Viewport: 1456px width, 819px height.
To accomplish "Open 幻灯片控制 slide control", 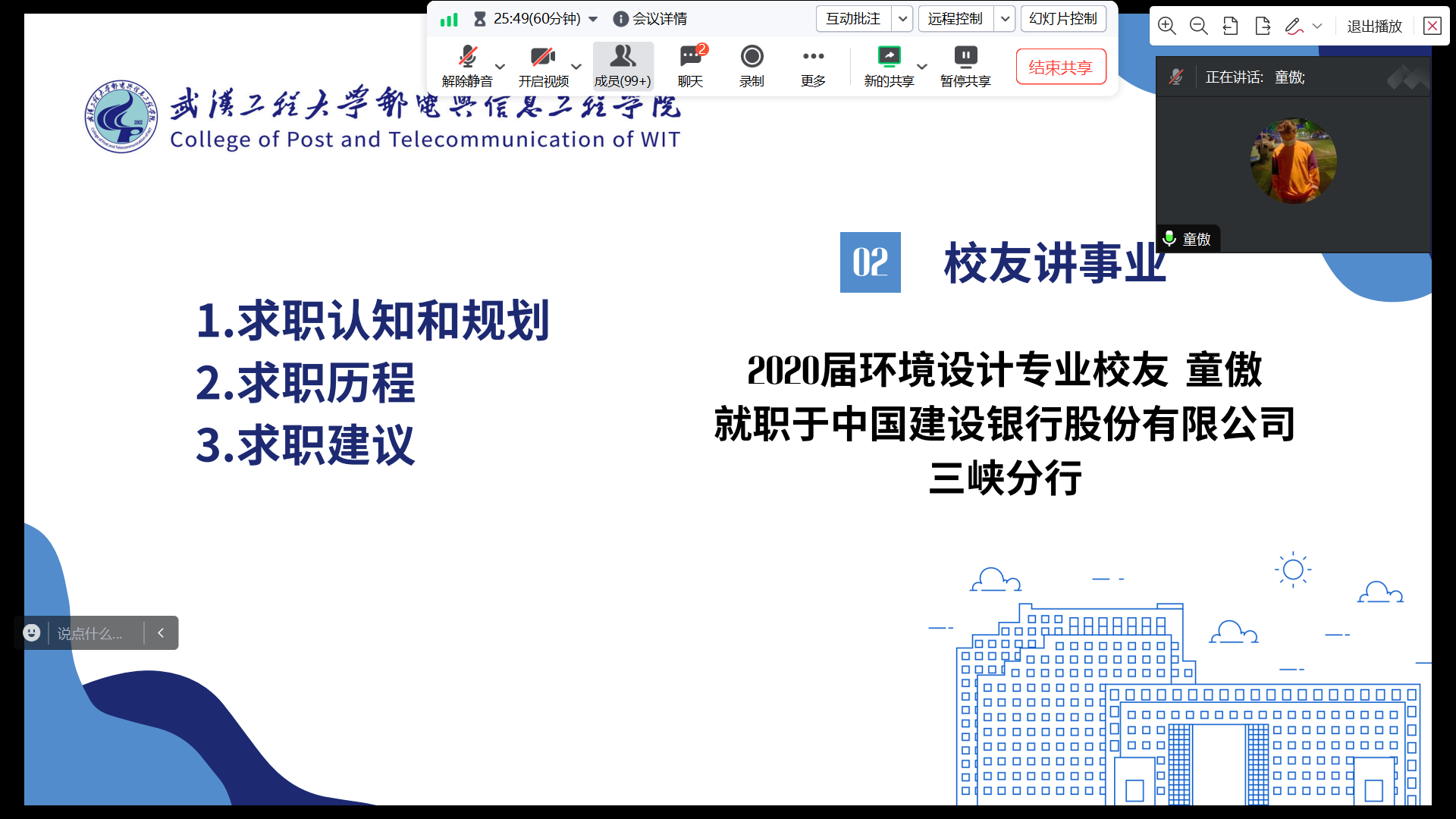I will [1063, 19].
